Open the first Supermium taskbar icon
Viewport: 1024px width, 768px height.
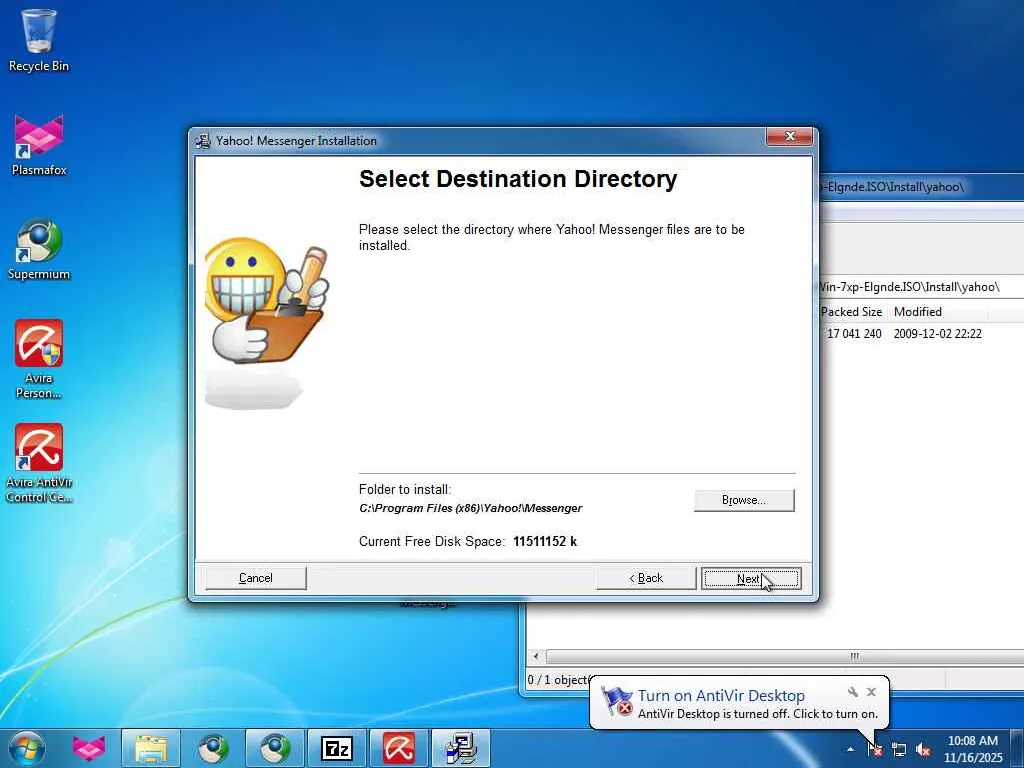pos(213,748)
